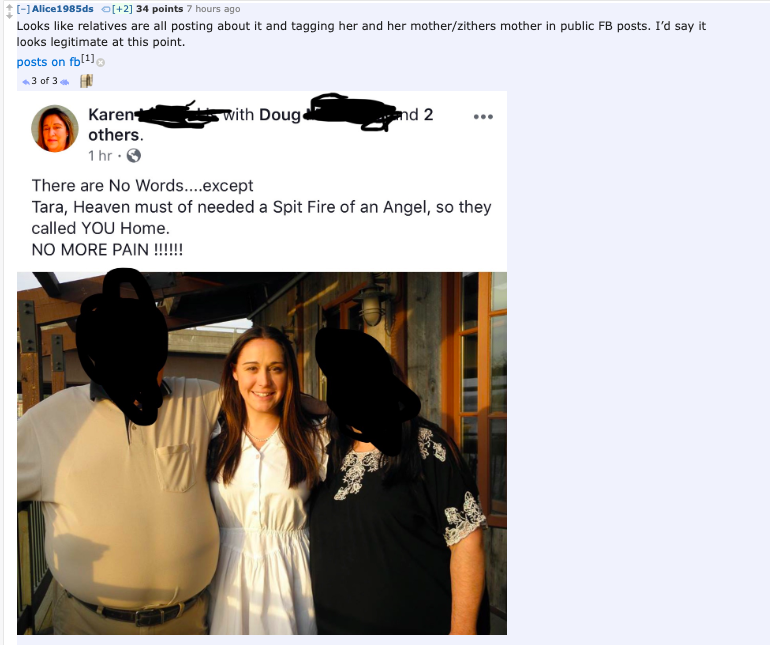Click the public globe privacy icon

point(134,156)
